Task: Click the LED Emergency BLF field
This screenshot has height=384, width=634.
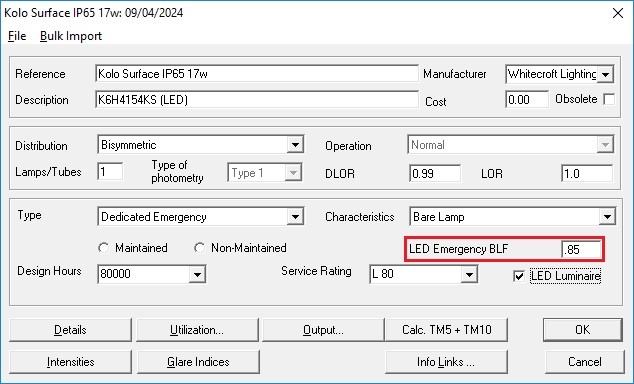Action: pos(581,249)
